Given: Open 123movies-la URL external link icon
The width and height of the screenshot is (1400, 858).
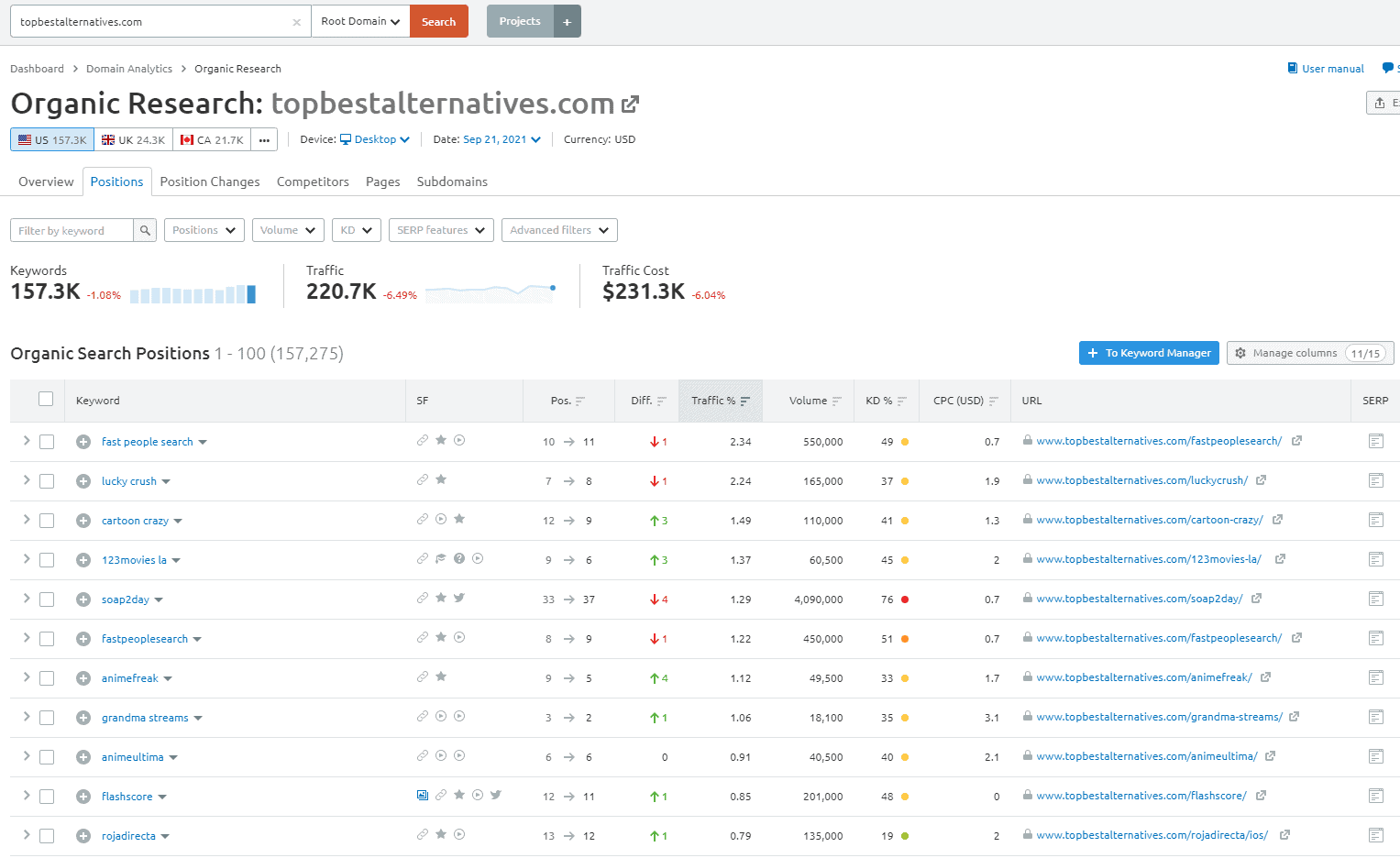Looking at the screenshot, I should (1280, 559).
